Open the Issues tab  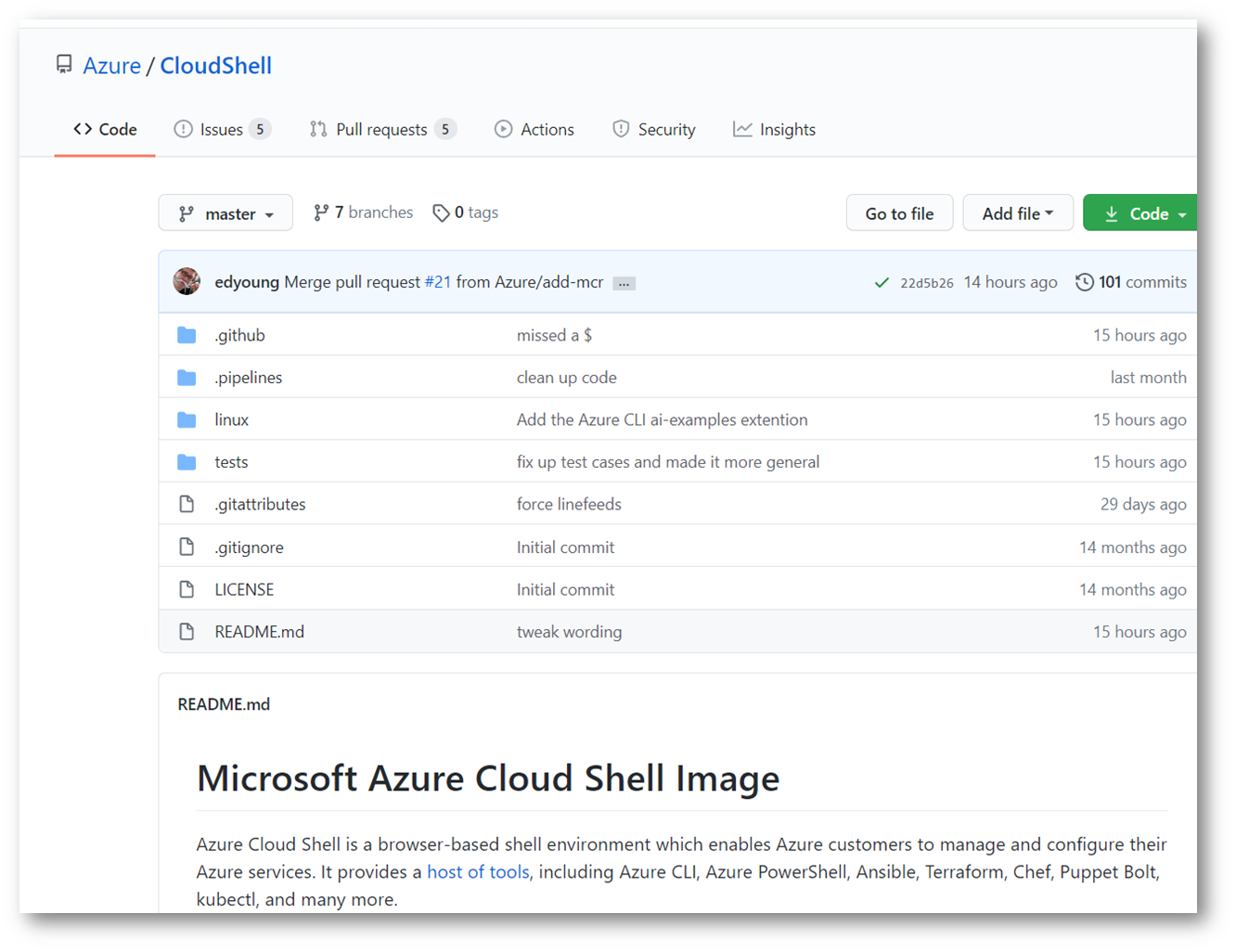coord(221,130)
